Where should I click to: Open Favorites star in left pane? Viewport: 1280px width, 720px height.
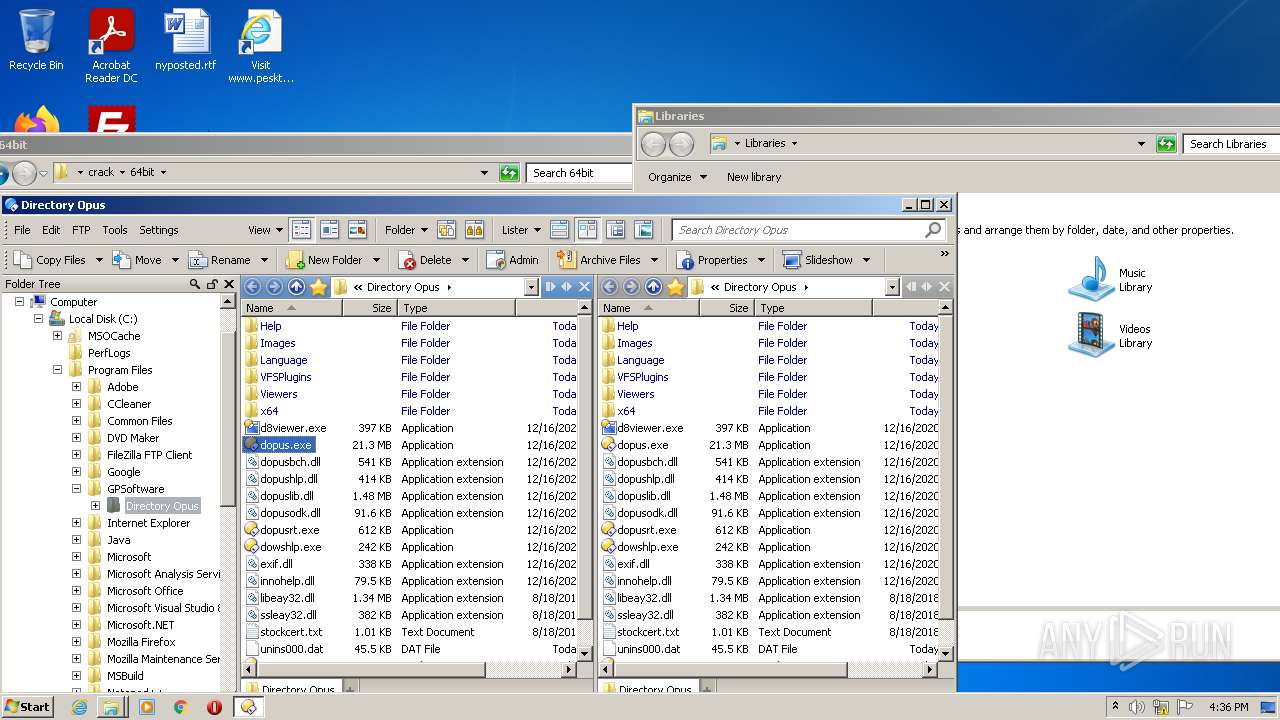click(x=319, y=287)
